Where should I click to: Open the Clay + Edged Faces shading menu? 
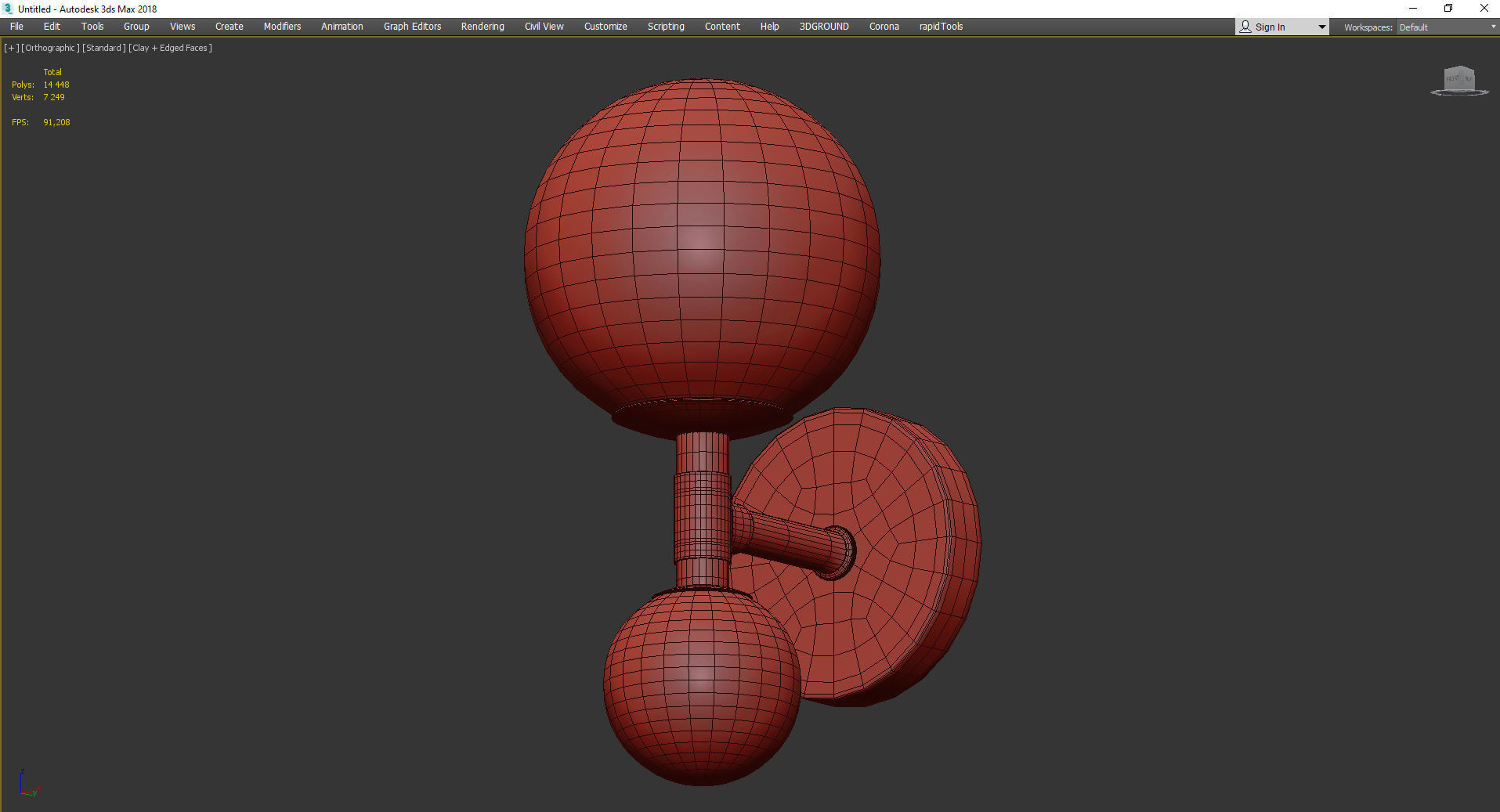(x=170, y=48)
